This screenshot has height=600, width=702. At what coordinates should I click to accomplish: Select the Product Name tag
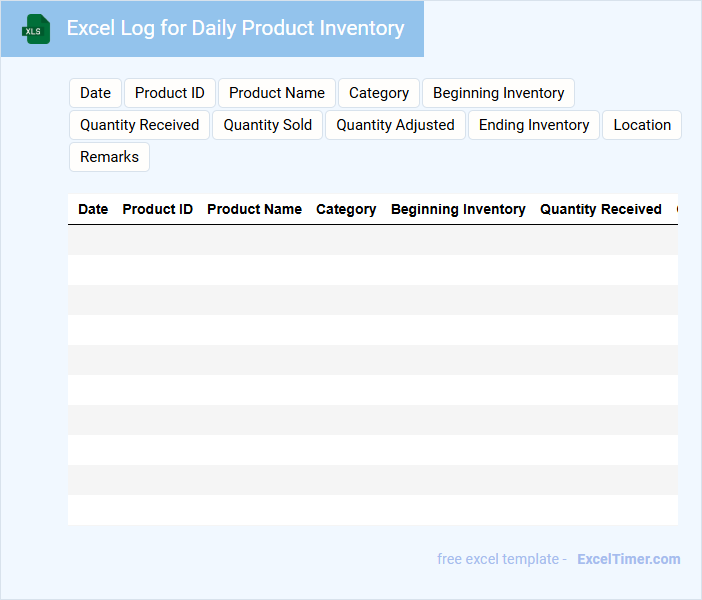277,93
